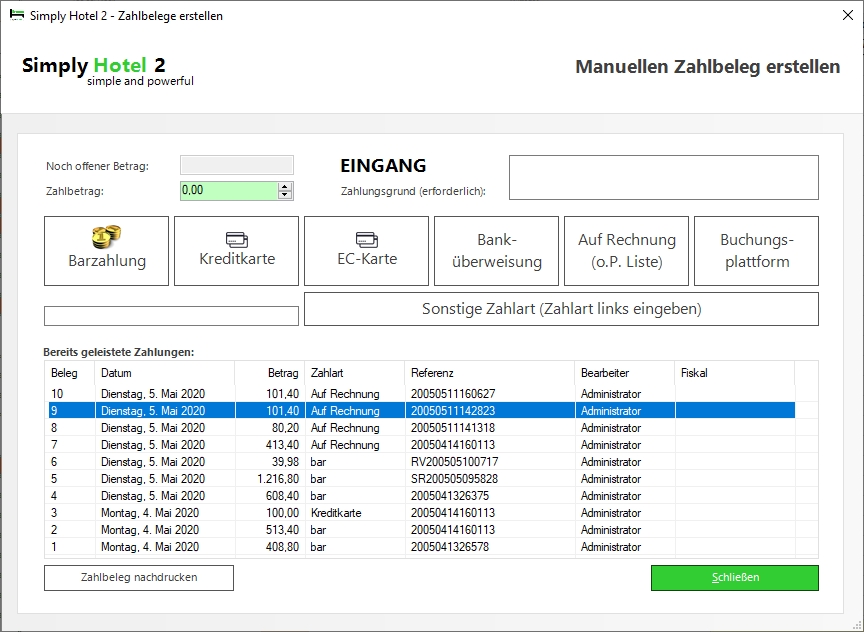Sort by the Beleg column header
Screen dimensions: 864x632
tap(69, 373)
